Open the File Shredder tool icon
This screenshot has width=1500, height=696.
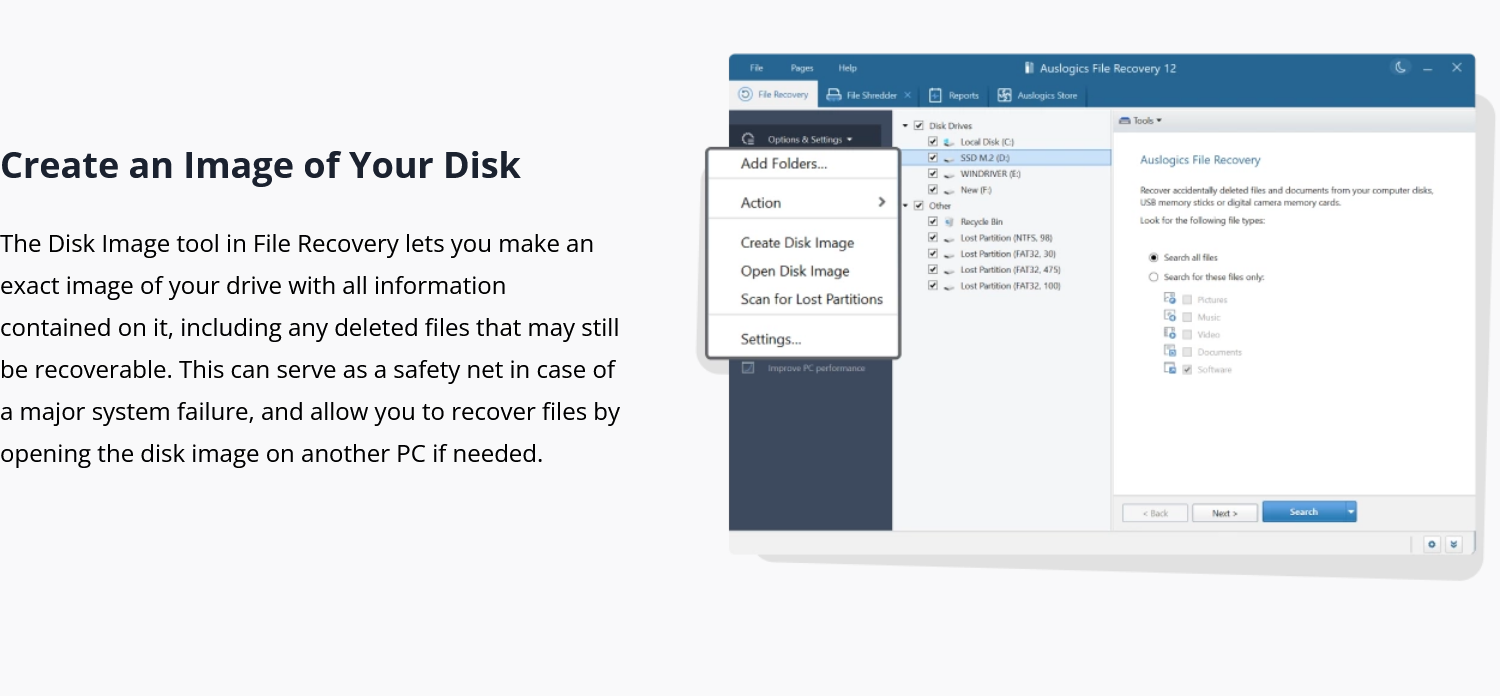pos(835,94)
